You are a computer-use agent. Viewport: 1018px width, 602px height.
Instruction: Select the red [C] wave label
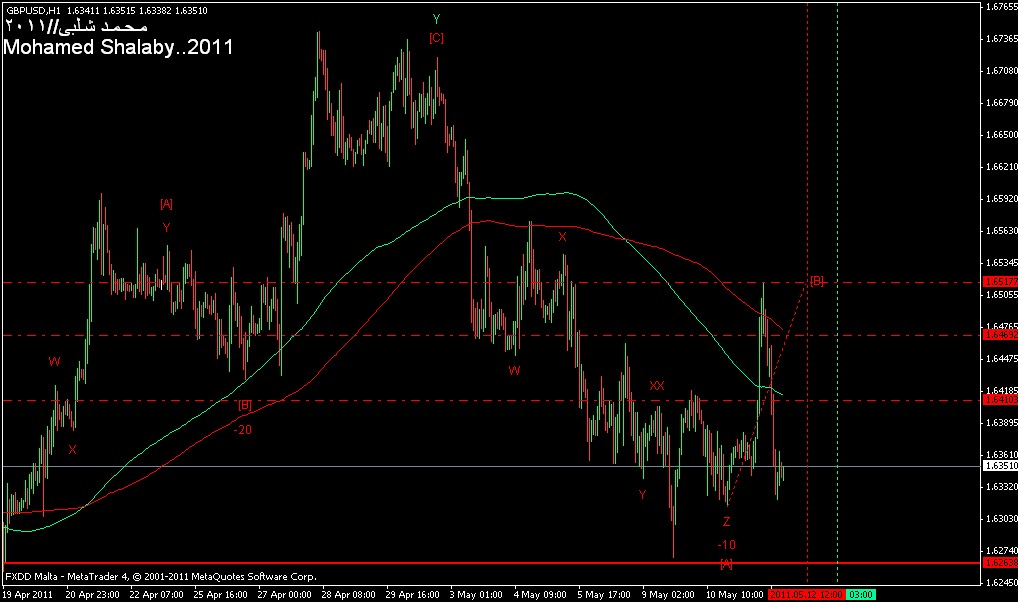(436, 38)
